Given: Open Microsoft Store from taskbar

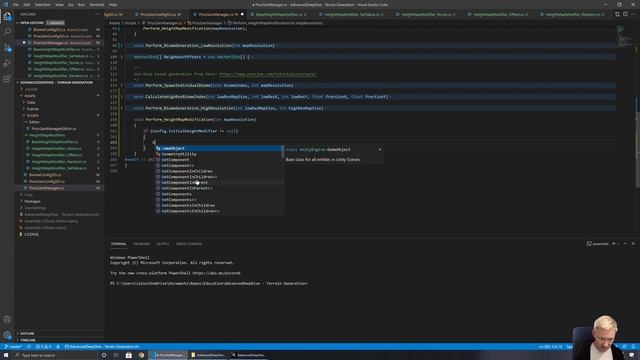Looking at the screenshot, I should [x=129, y=355].
